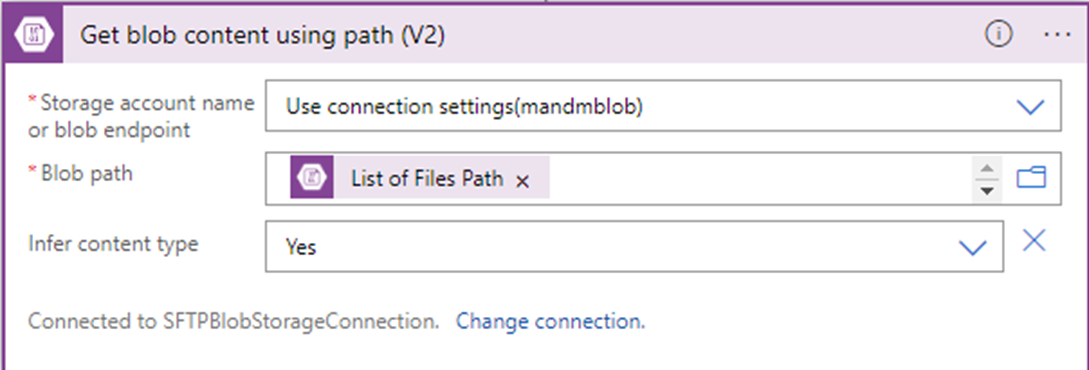Click the down arrow of Blob path stepper
This screenshot has width=1089, height=370.
(x=987, y=190)
